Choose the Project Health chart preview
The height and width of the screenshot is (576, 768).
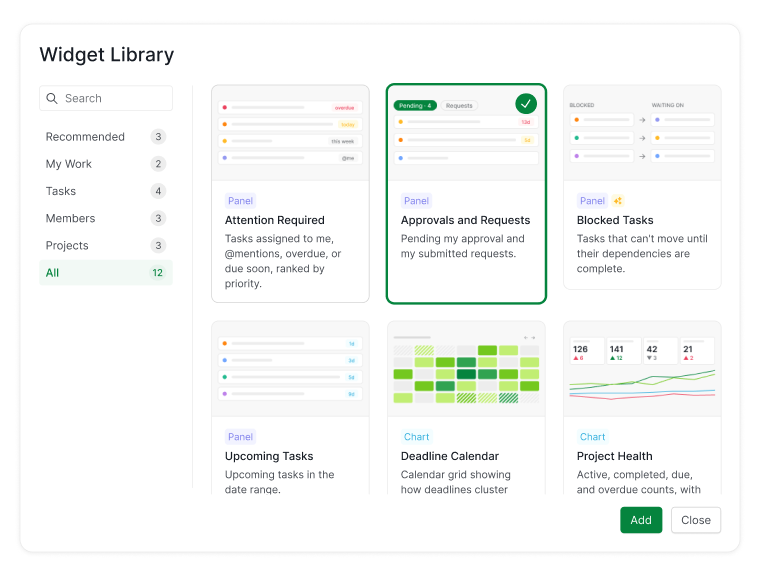pos(642,369)
